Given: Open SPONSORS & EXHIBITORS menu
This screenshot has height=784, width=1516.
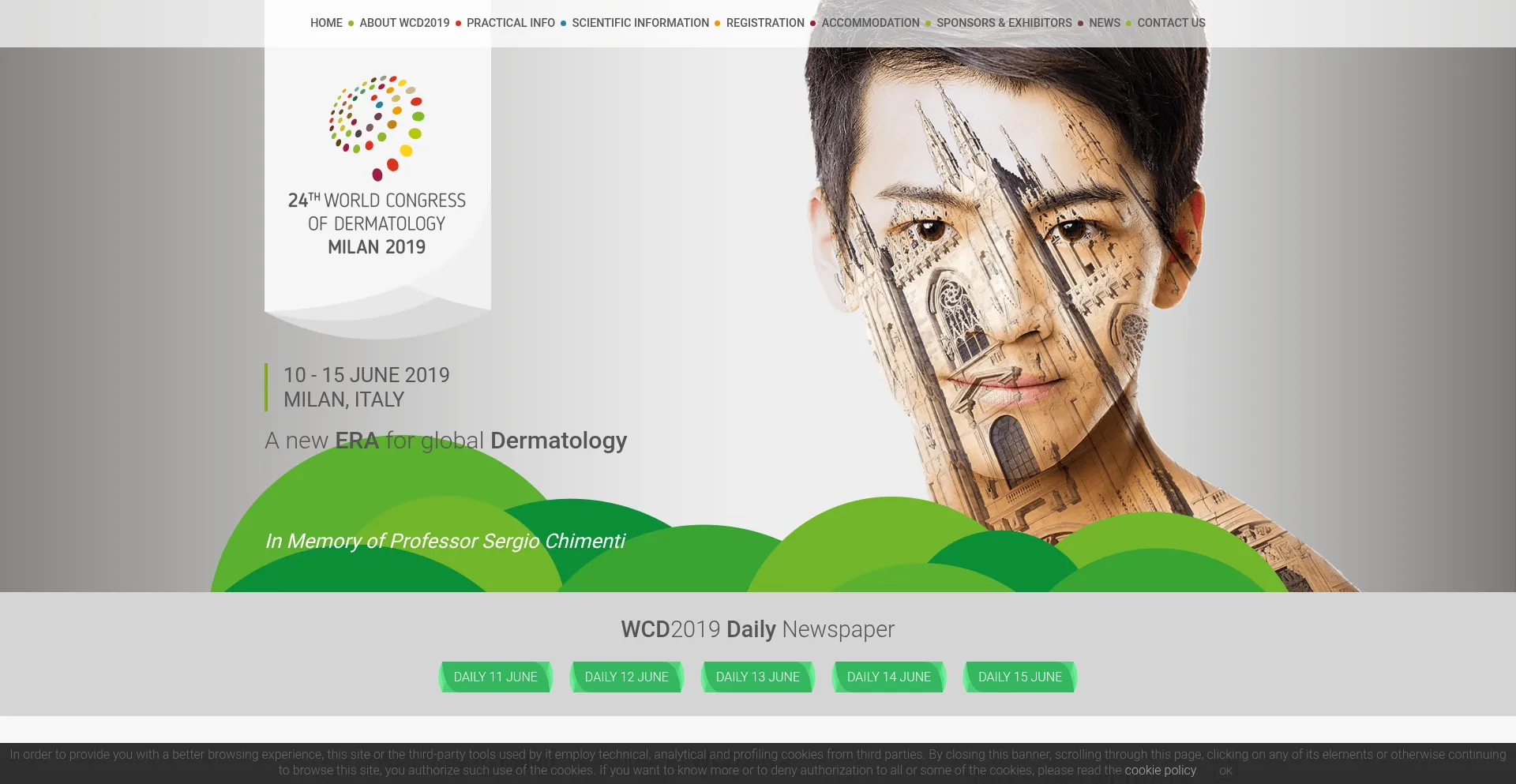Looking at the screenshot, I should tap(1004, 23).
